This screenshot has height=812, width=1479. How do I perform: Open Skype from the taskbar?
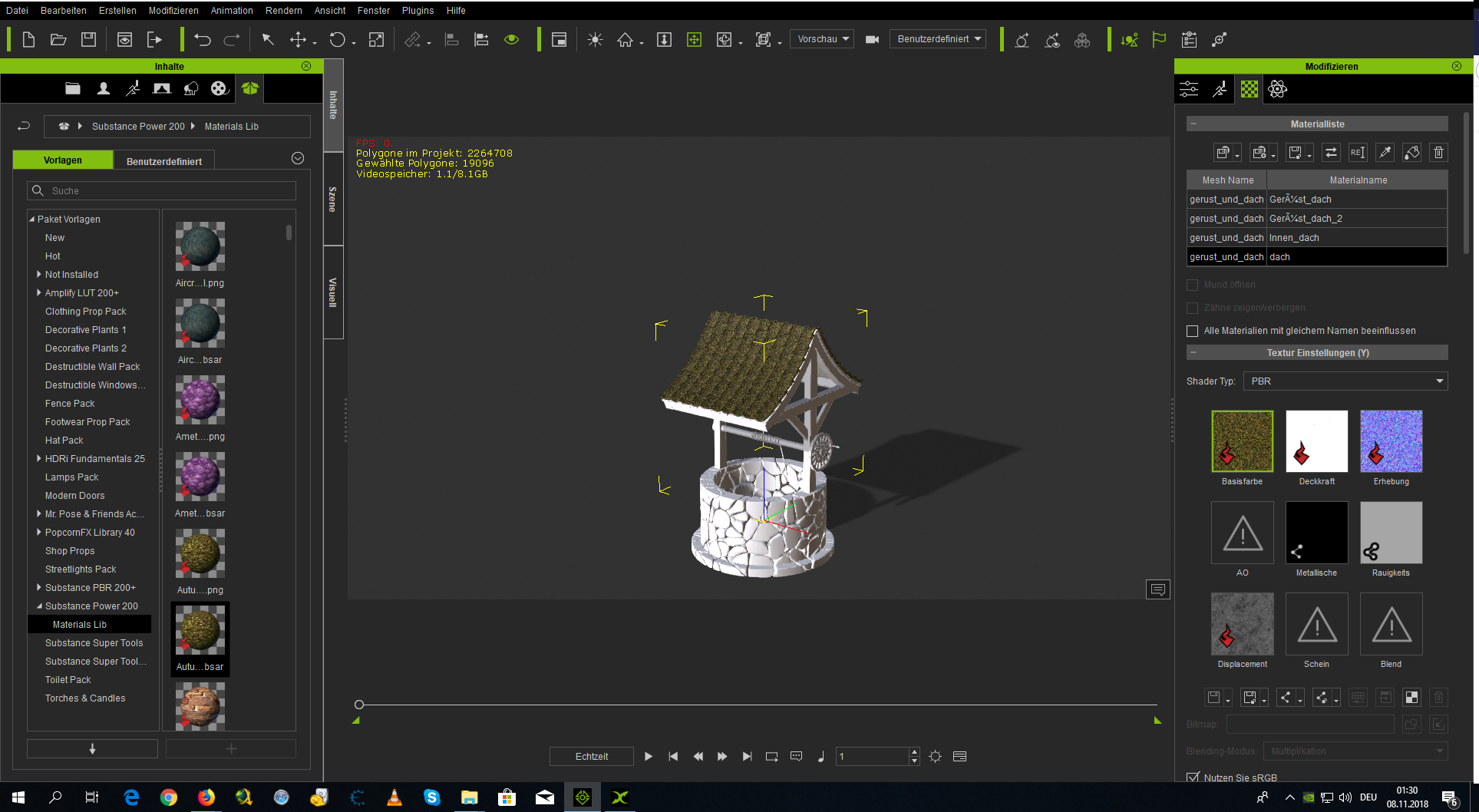tap(431, 797)
